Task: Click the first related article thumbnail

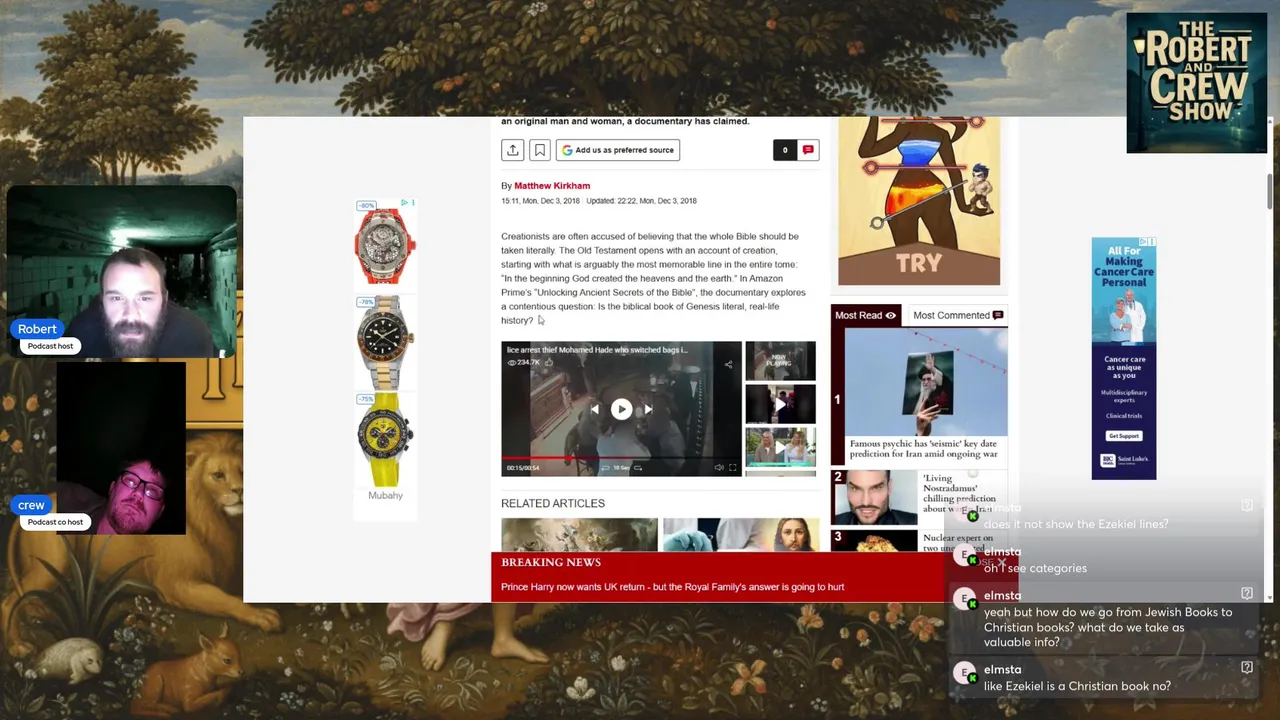Action: (x=579, y=535)
